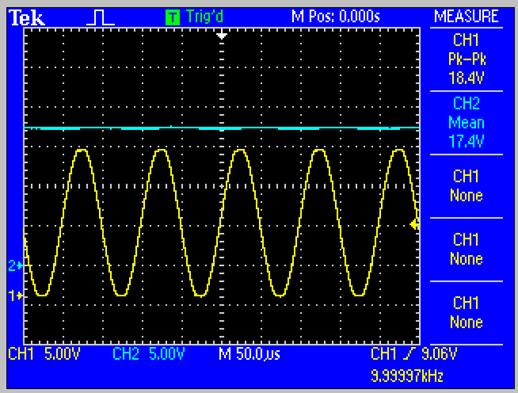The height and width of the screenshot is (393, 518).
Task: Click the M 50.0µs timebase readout
Action: 249,354
